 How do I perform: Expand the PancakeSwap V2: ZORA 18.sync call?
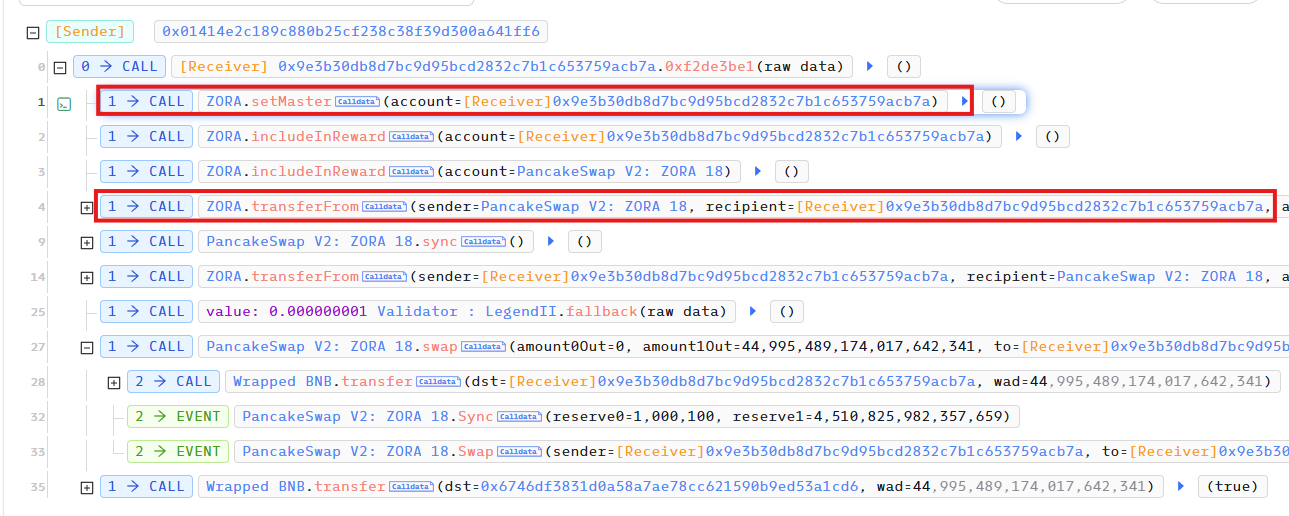point(87,242)
